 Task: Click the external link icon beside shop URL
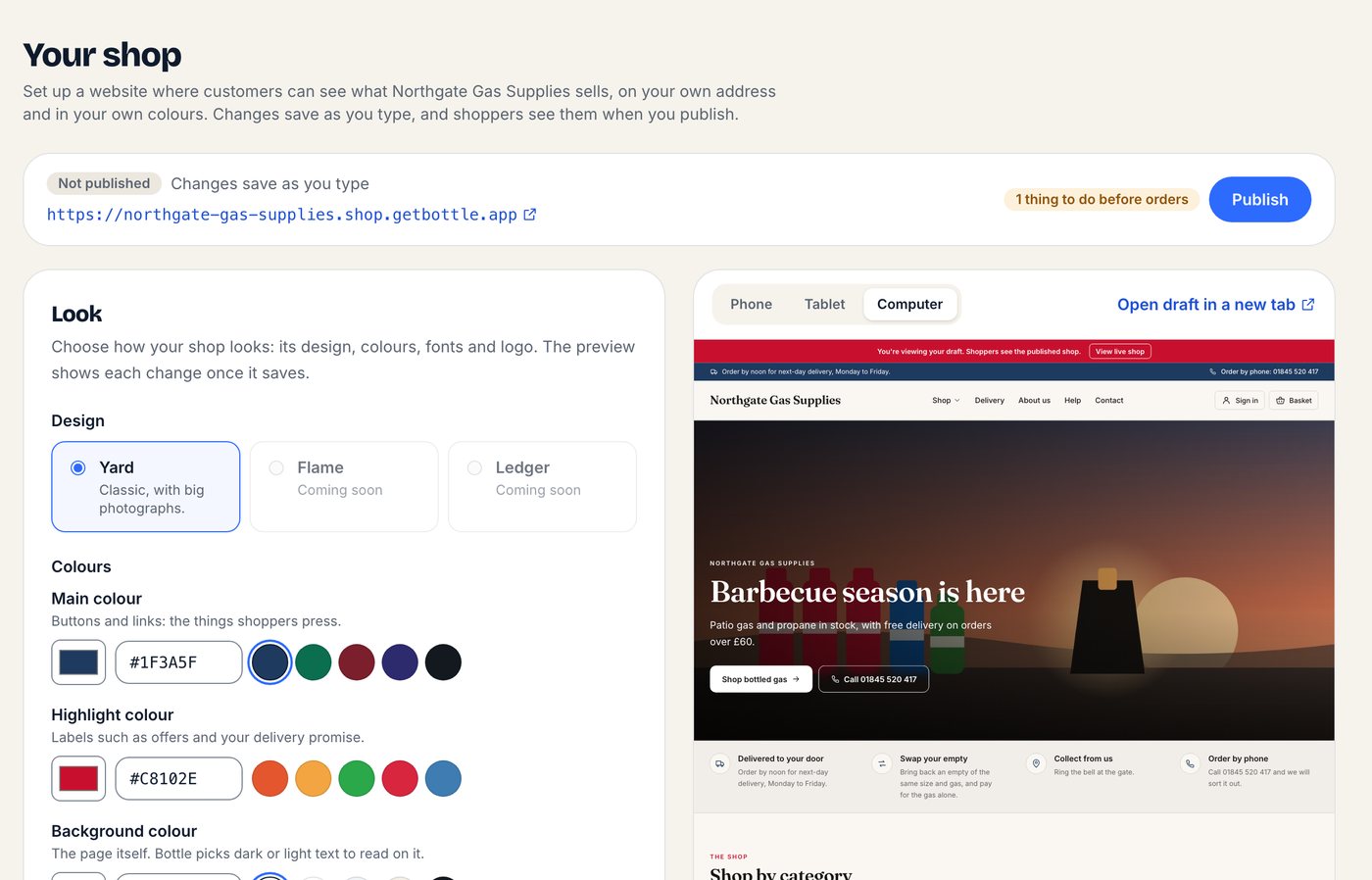click(x=530, y=215)
